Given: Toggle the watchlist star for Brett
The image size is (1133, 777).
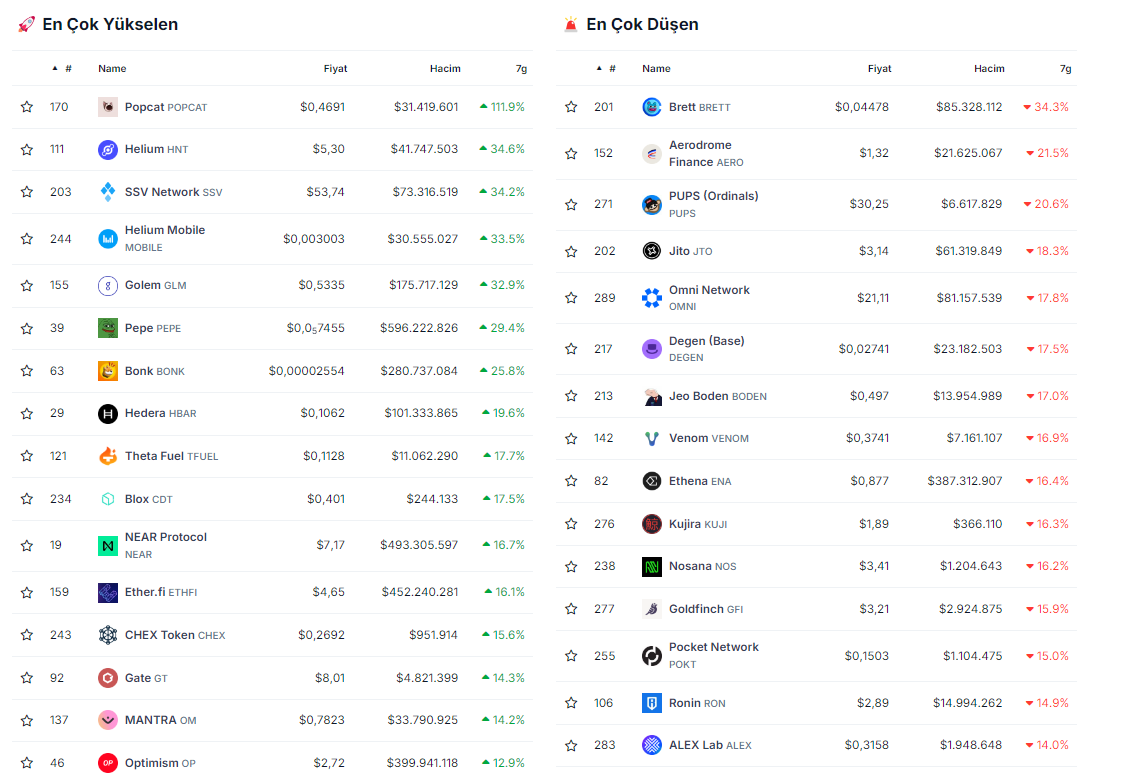Looking at the screenshot, I should (x=571, y=107).
